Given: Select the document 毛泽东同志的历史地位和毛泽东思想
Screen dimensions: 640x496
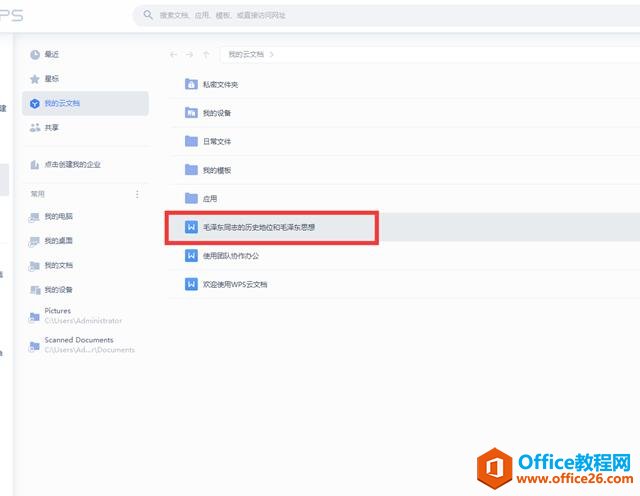Looking at the screenshot, I should 404,227.
